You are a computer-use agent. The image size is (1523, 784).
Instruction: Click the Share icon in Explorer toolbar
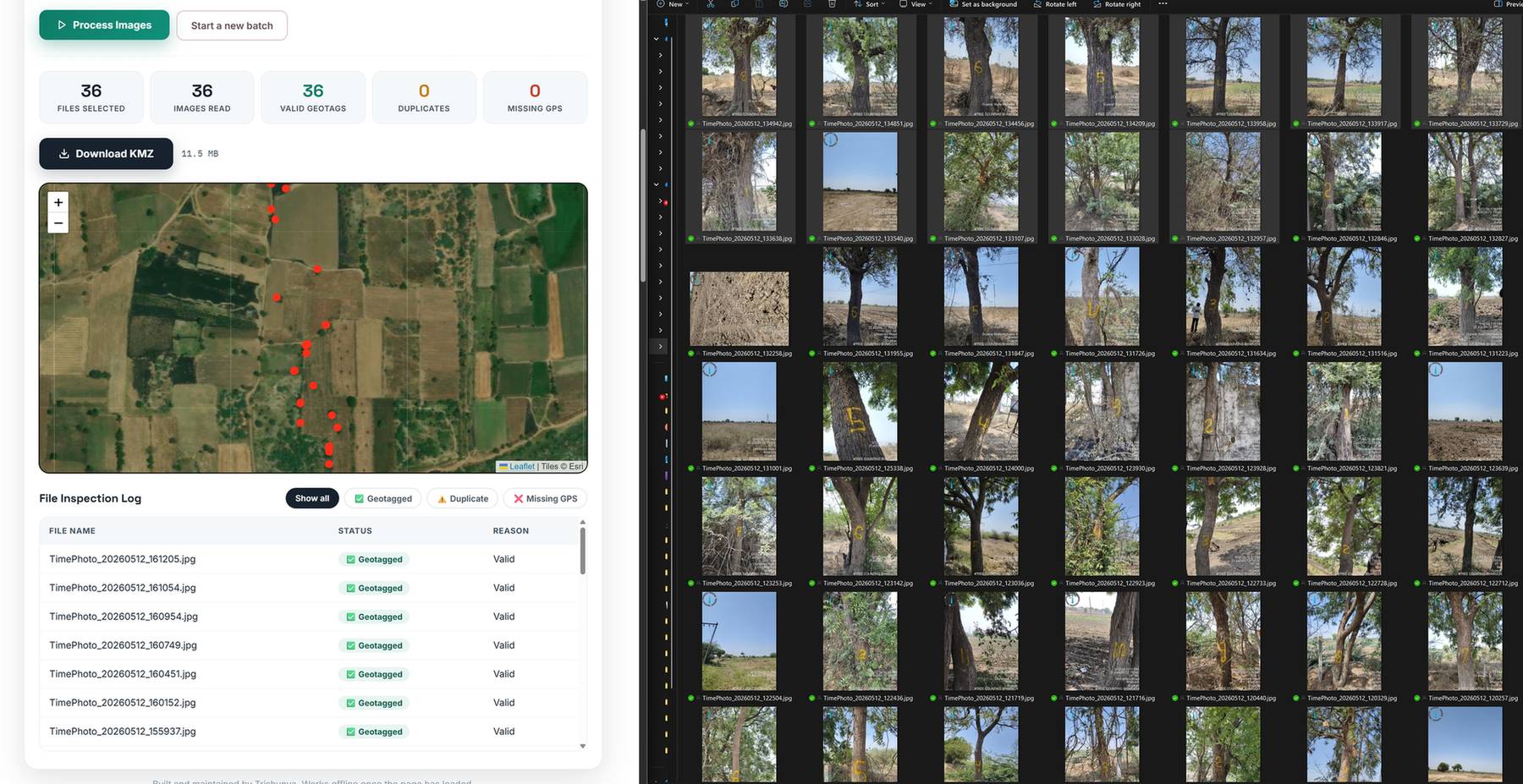[x=807, y=4]
